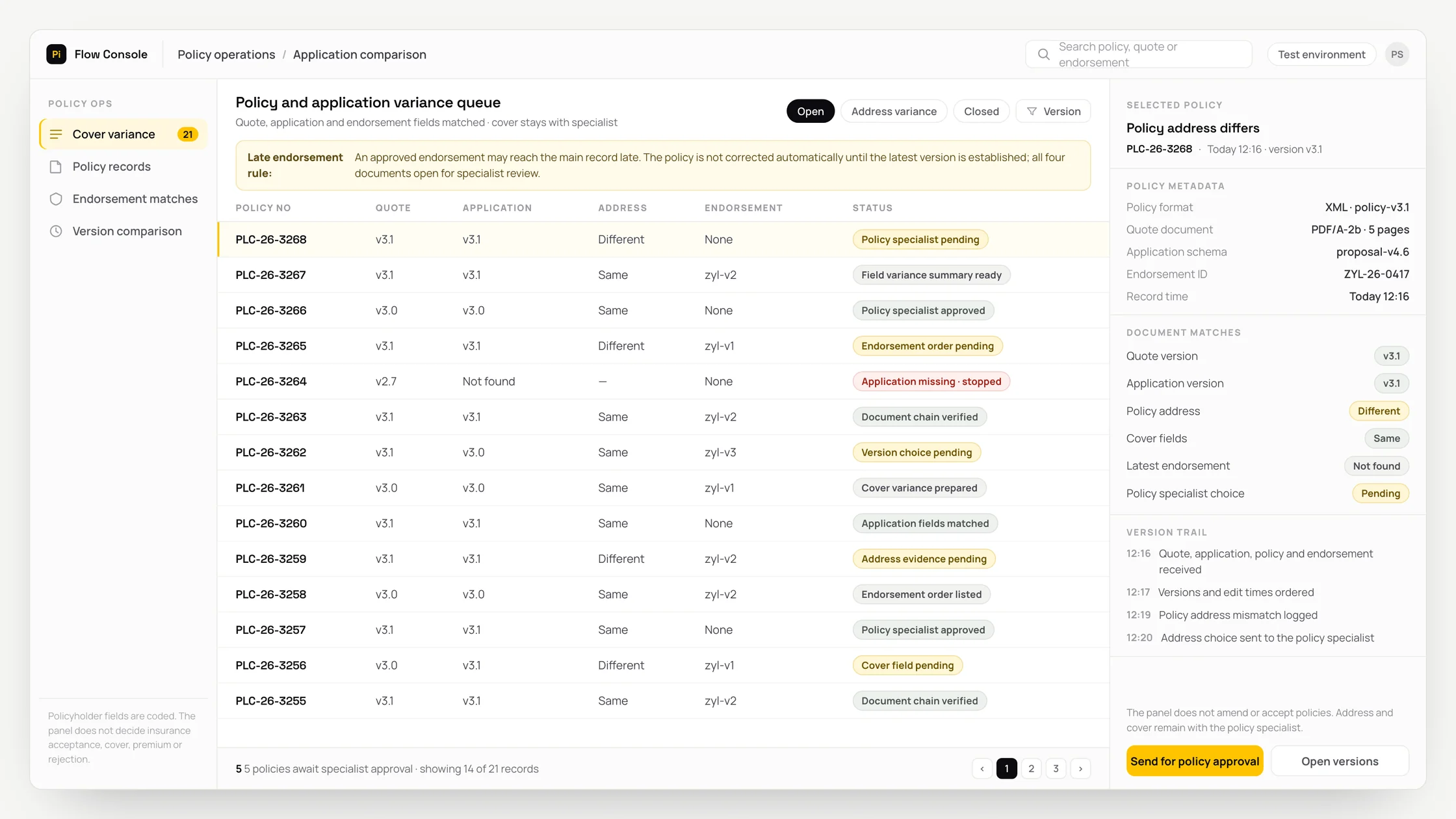Click Cover variance prepared badge
The height and width of the screenshot is (819, 1456).
919,488
